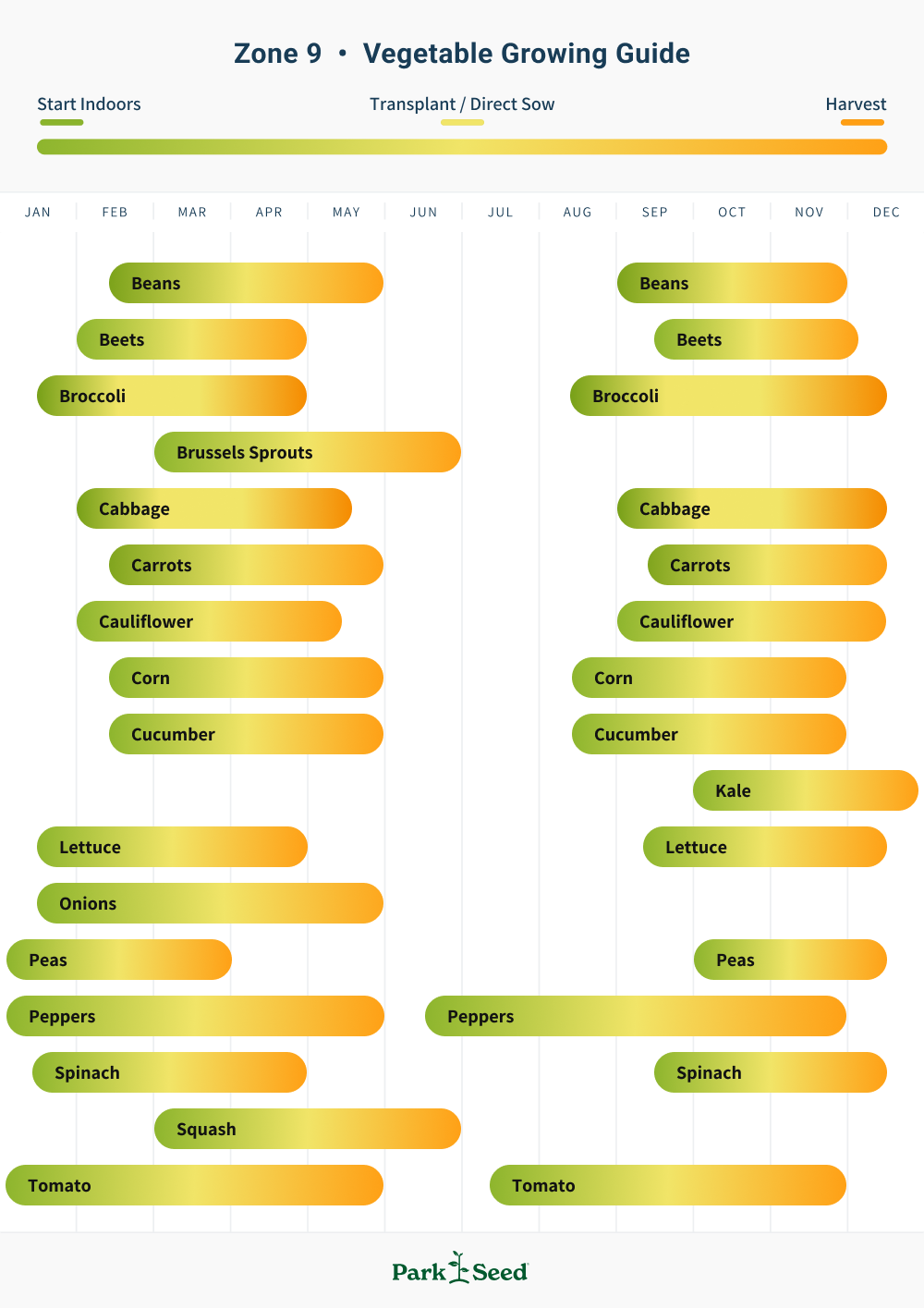Click the green Start Indoors legend swatch
This screenshot has width=924, height=1309.
60,122
